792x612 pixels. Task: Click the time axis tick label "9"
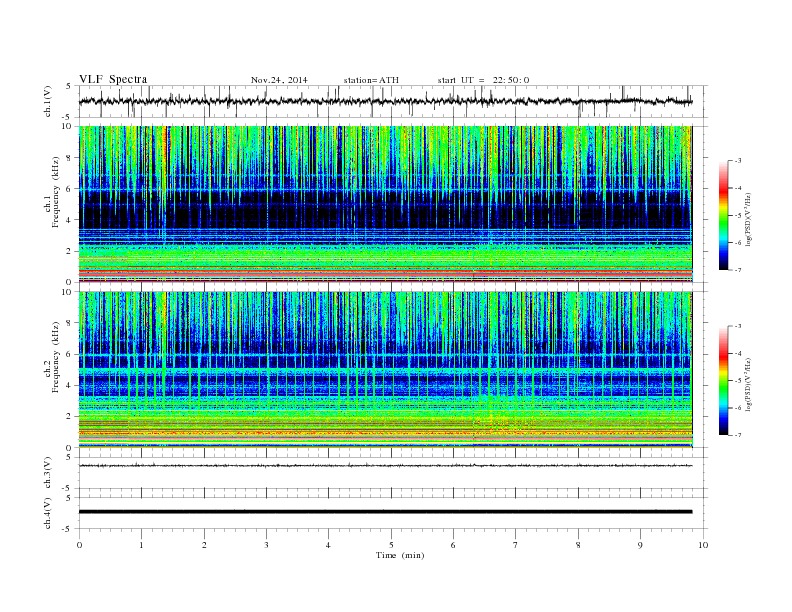point(640,545)
